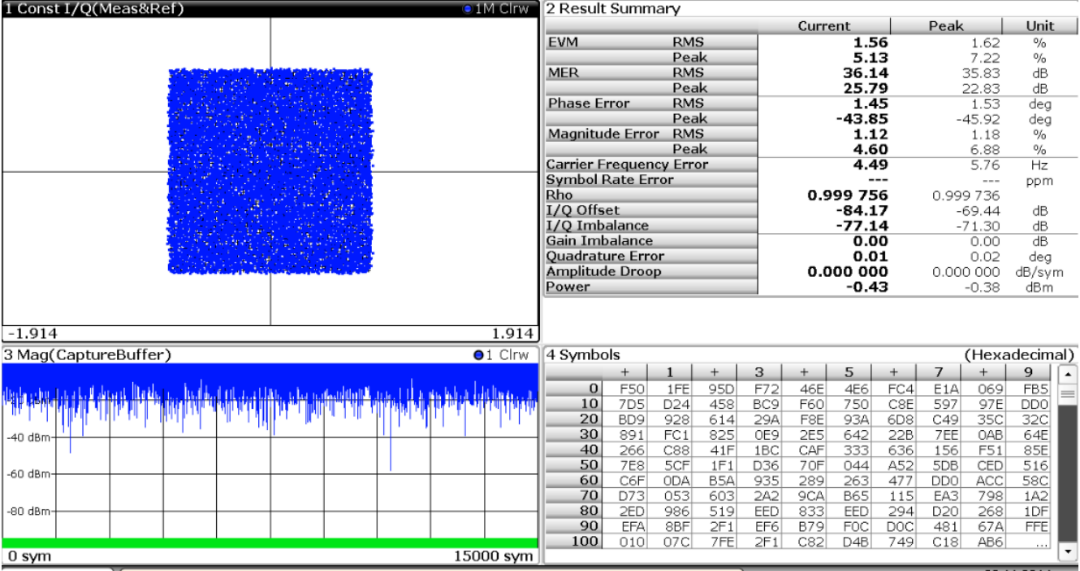Click the Peak column header
The width and height of the screenshot is (1080, 571).
pyautogui.click(x=946, y=26)
